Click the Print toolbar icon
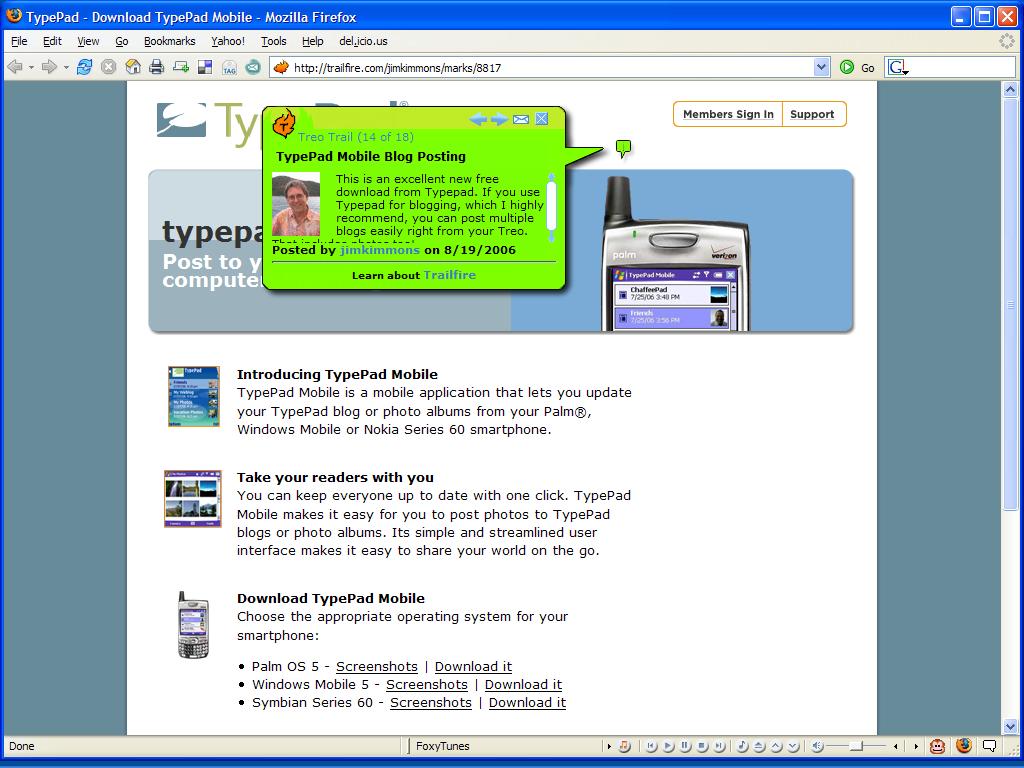This screenshot has height=768, width=1024. (x=157, y=67)
